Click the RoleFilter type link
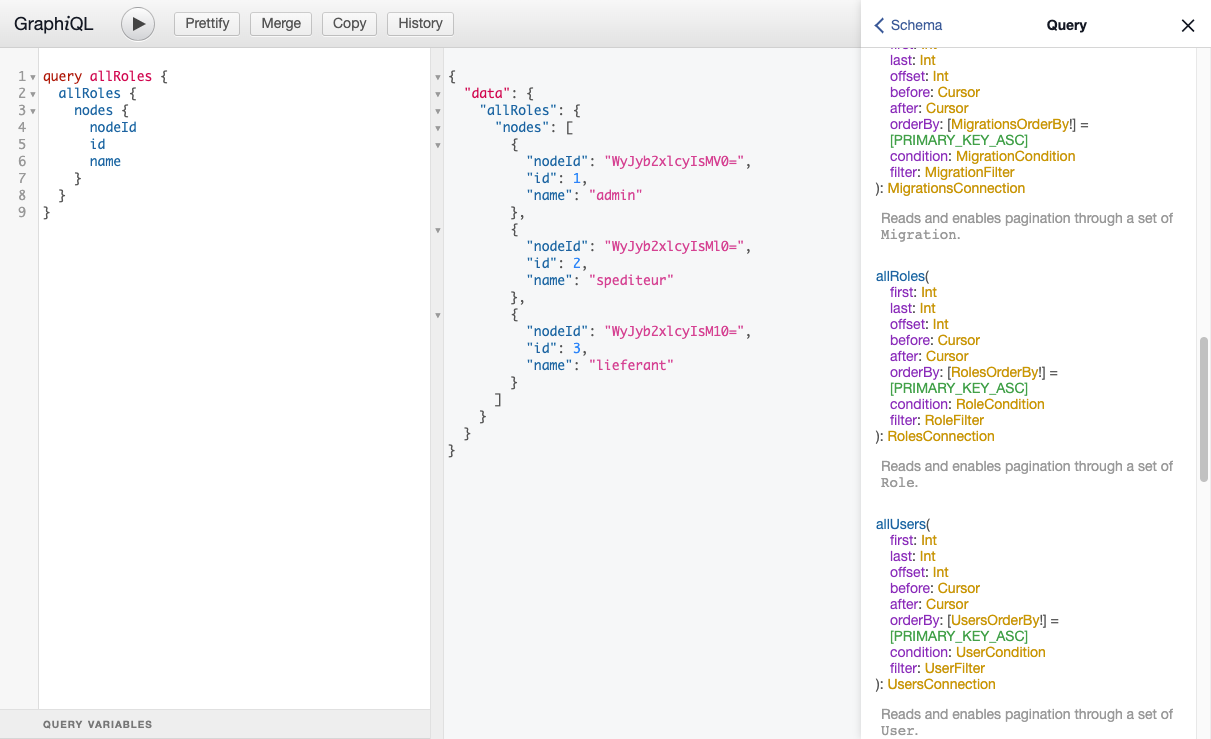The width and height of the screenshot is (1211, 739). tap(954, 420)
